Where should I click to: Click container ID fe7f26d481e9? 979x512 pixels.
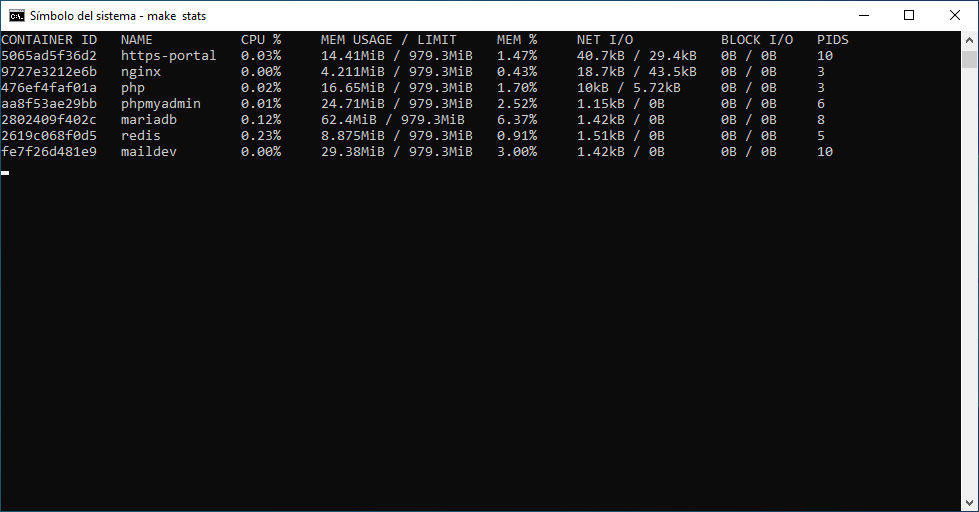49,152
